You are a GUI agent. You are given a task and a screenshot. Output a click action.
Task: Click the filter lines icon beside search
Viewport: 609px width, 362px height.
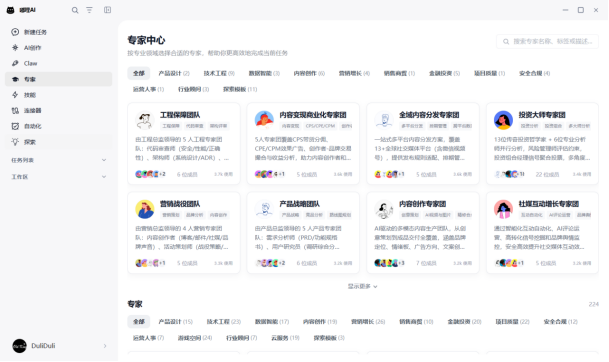click(89, 10)
